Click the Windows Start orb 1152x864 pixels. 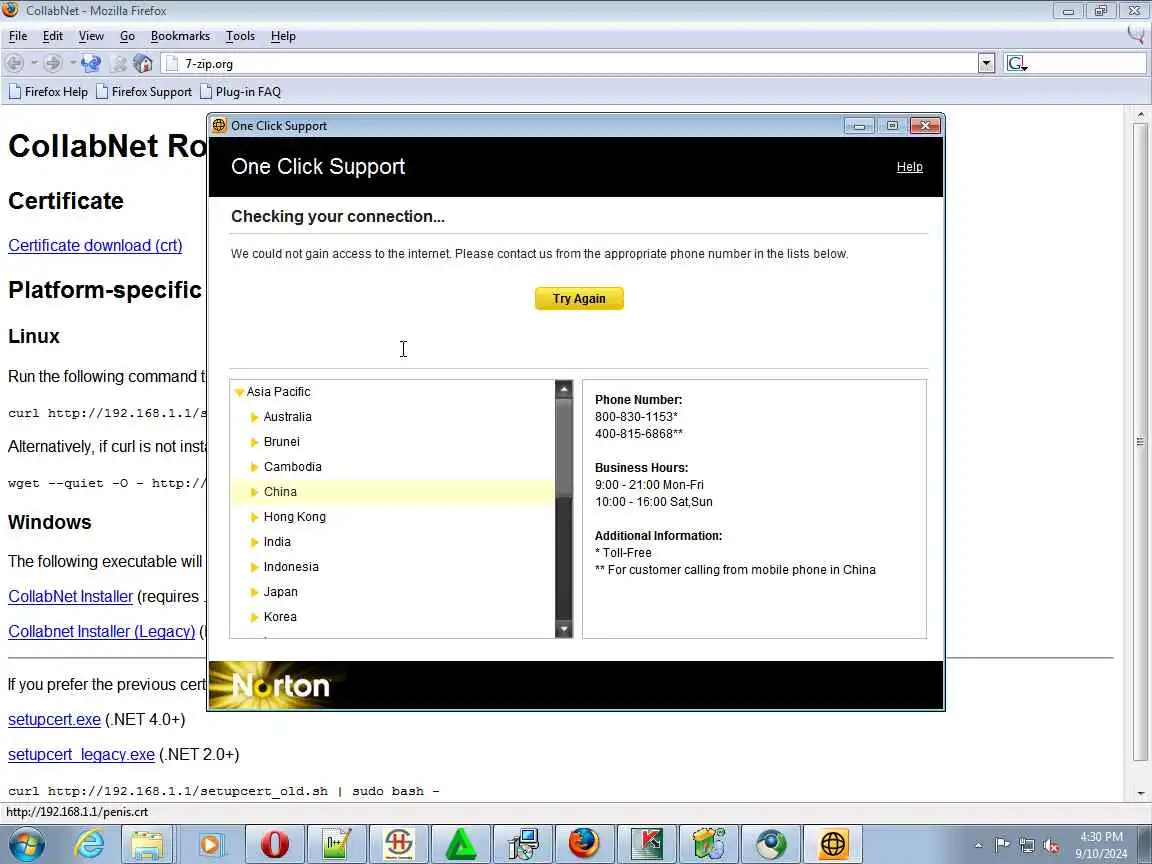point(27,844)
